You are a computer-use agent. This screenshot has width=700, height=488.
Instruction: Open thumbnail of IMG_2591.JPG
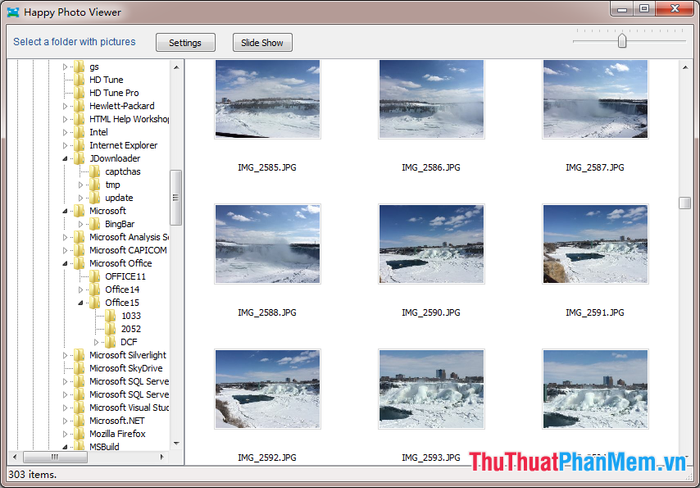tap(595, 244)
